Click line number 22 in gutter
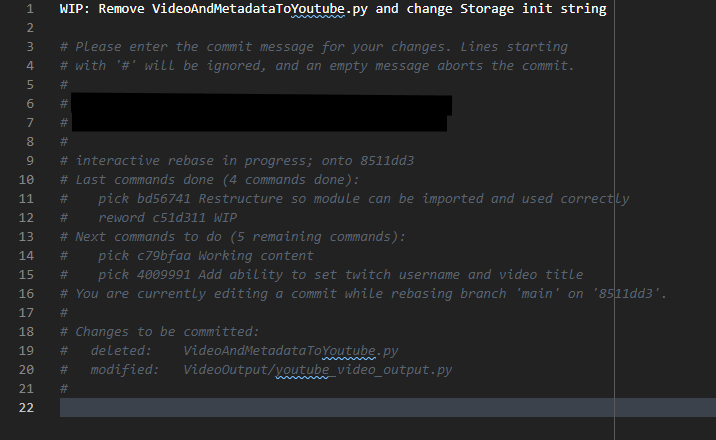 click(26, 408)
